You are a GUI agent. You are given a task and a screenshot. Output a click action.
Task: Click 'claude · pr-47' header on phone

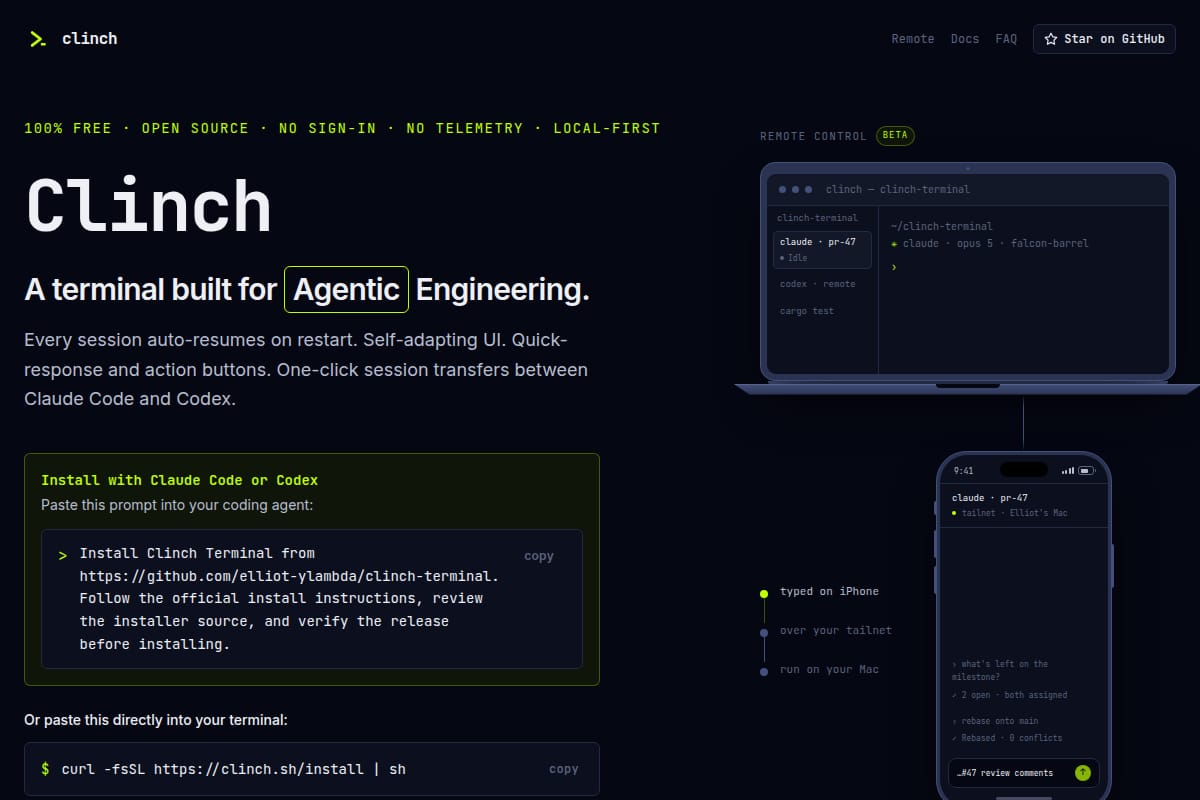coord(990,497)
